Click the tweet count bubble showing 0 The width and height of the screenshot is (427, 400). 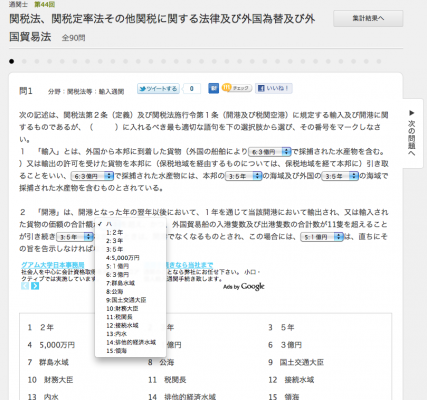(192, 89)
